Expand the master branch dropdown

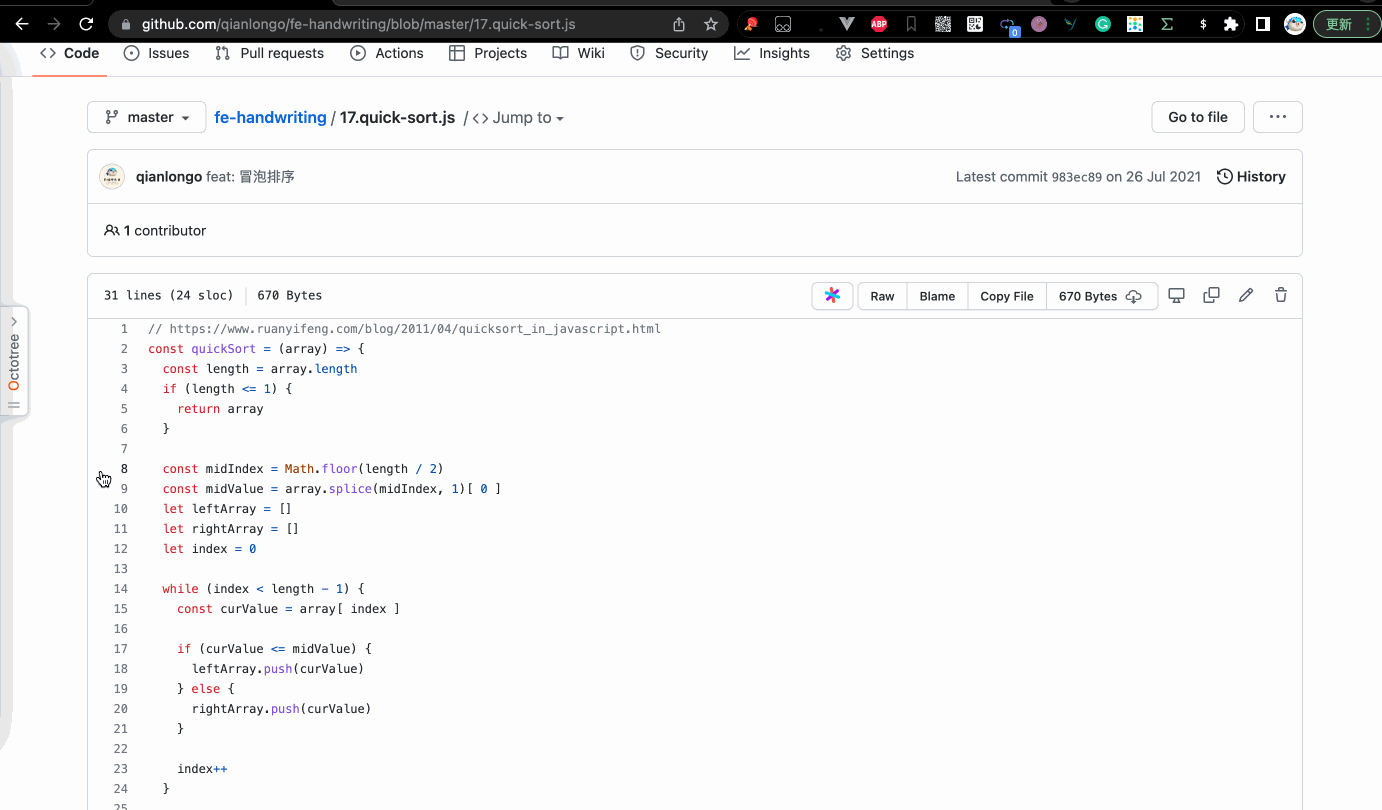(147, 117)
